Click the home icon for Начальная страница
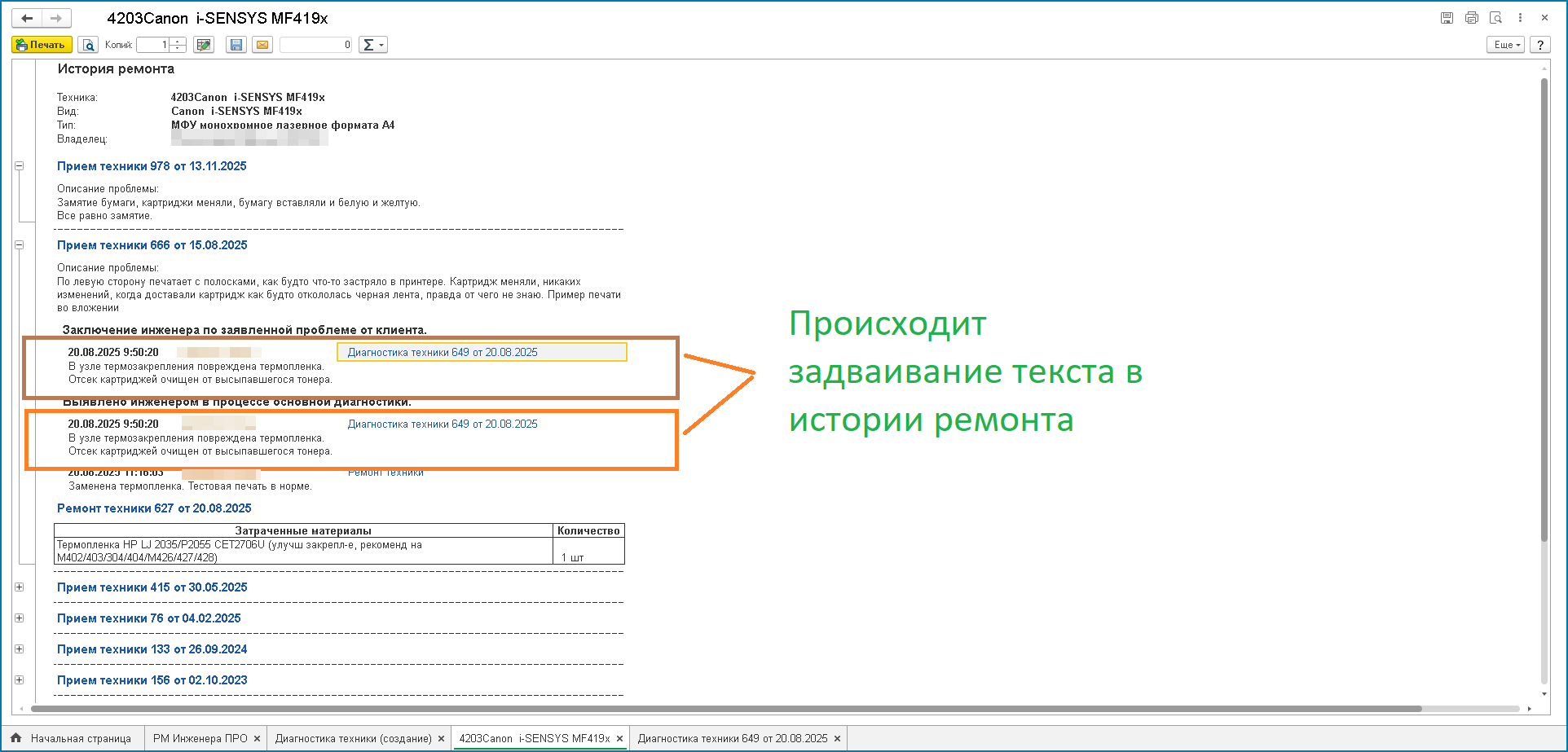Screen dimensions: 1568x752 (x=16, y=738)
